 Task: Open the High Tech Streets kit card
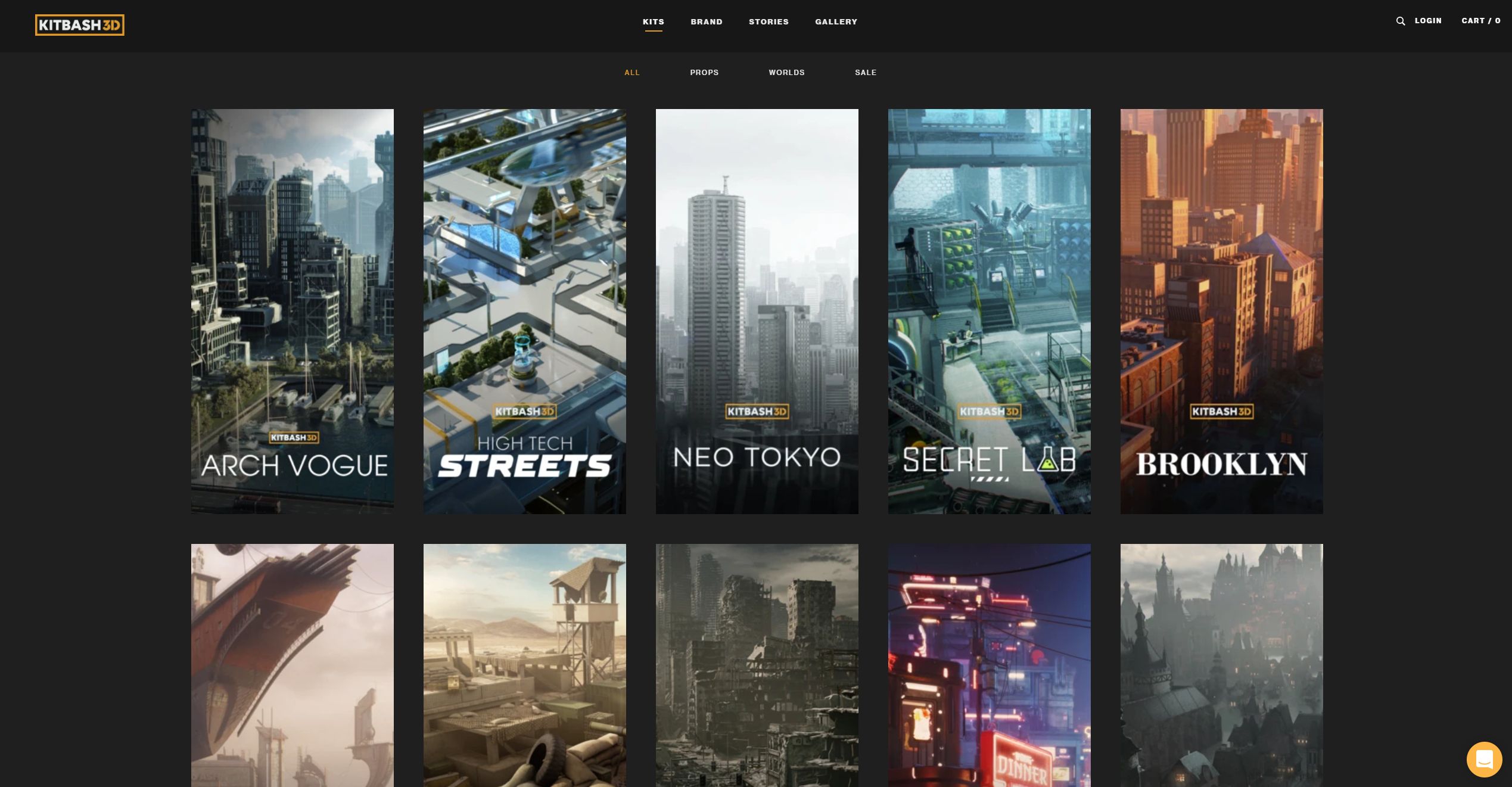click(525, 311)
